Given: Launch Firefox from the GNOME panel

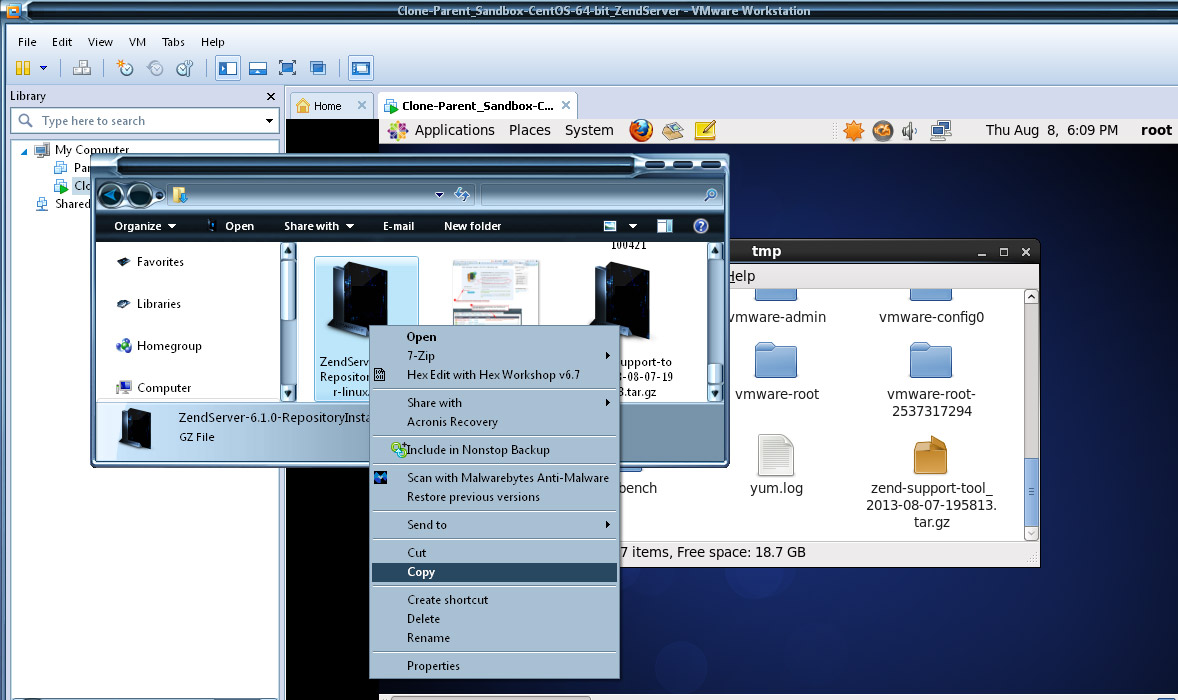Looking at the screenshot, I should pos(641,131).
